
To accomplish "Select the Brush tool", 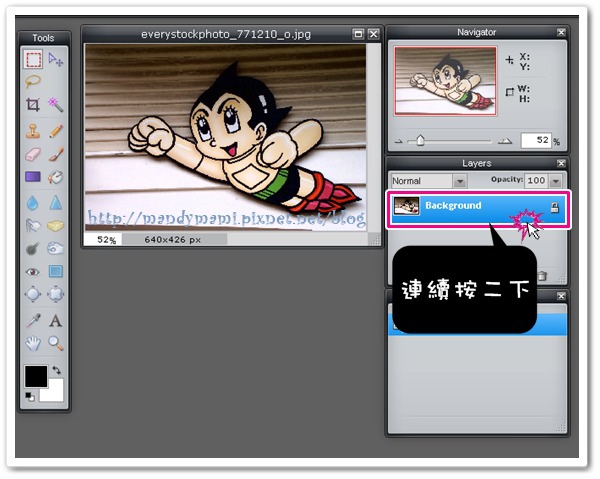I will [56, 154].
